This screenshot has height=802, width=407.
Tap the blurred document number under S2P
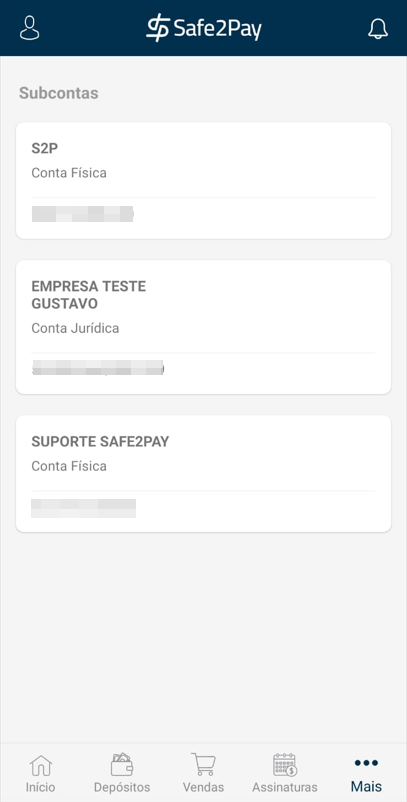click(x=82, y=214)
